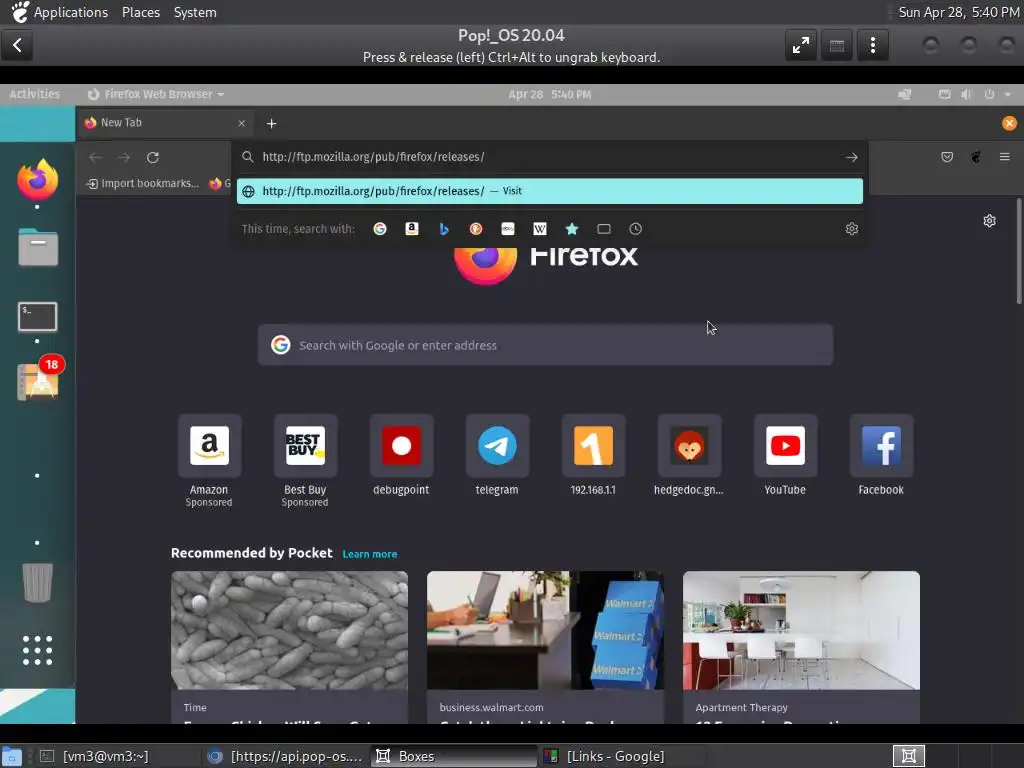The width and height of the screenshot is (1024, 768).
Task: Open Apartment Therapy story thumbnail
Action: [x=801, y=630]
